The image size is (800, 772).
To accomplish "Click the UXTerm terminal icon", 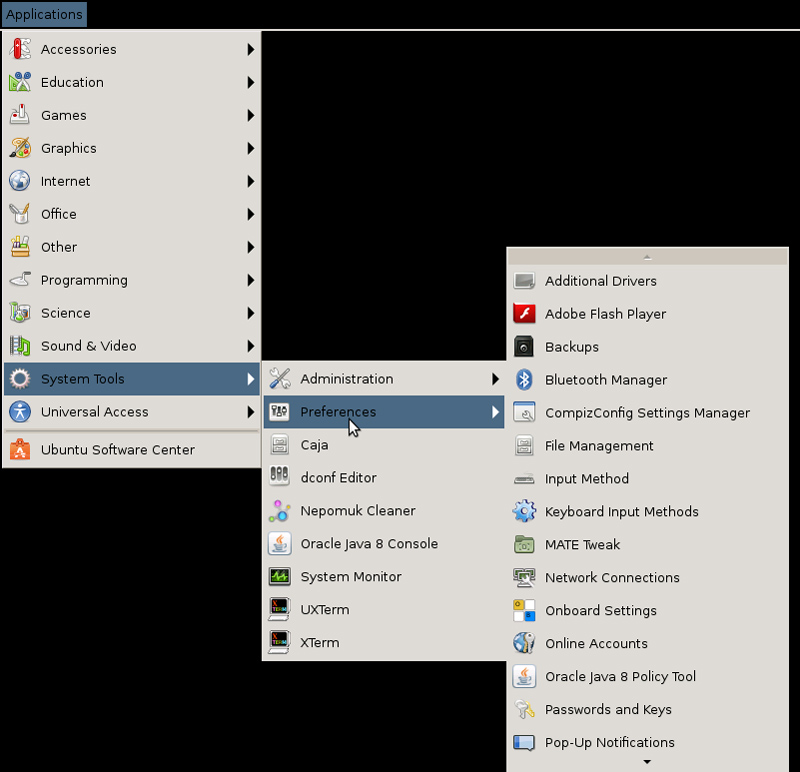I will [x=280, y=609].
